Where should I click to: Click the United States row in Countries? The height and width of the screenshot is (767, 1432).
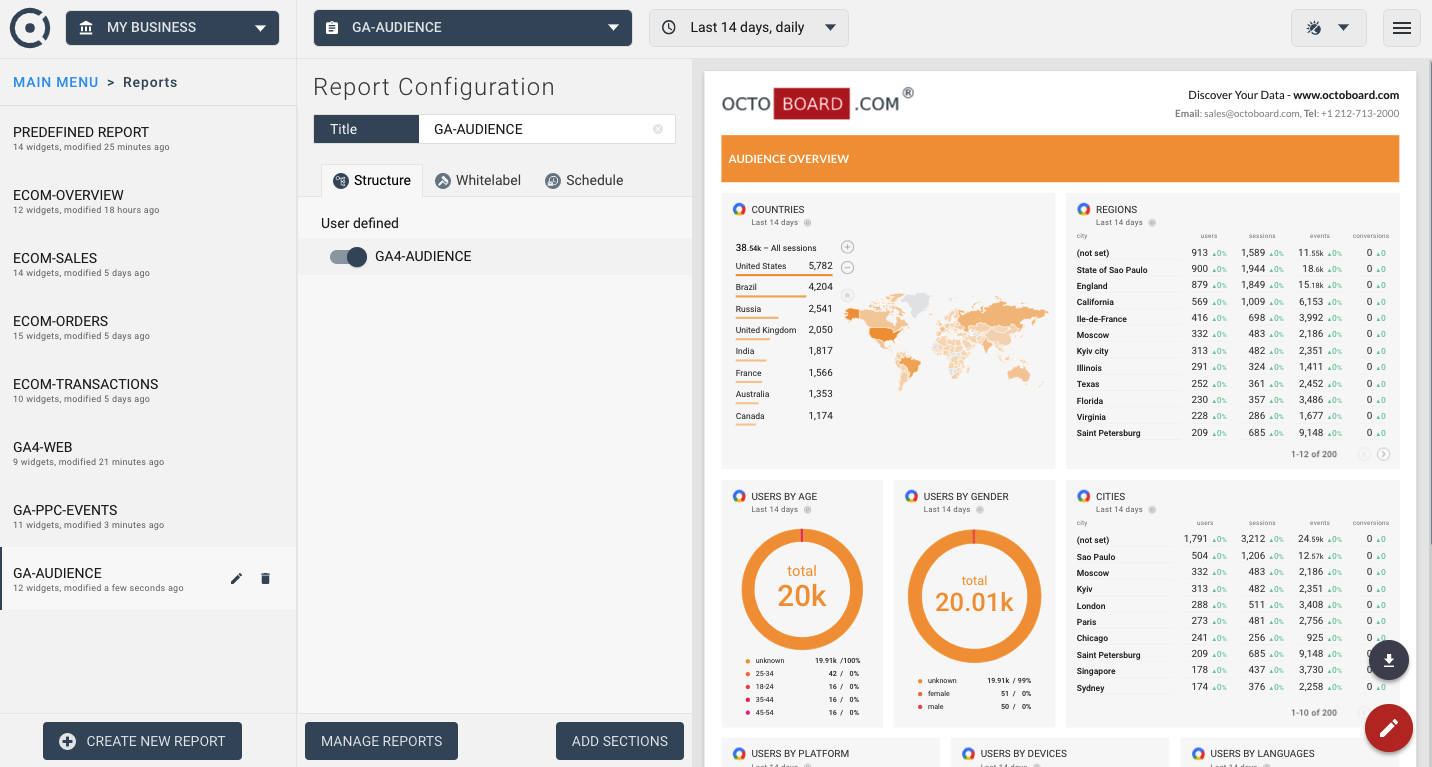tap(784, 266)
